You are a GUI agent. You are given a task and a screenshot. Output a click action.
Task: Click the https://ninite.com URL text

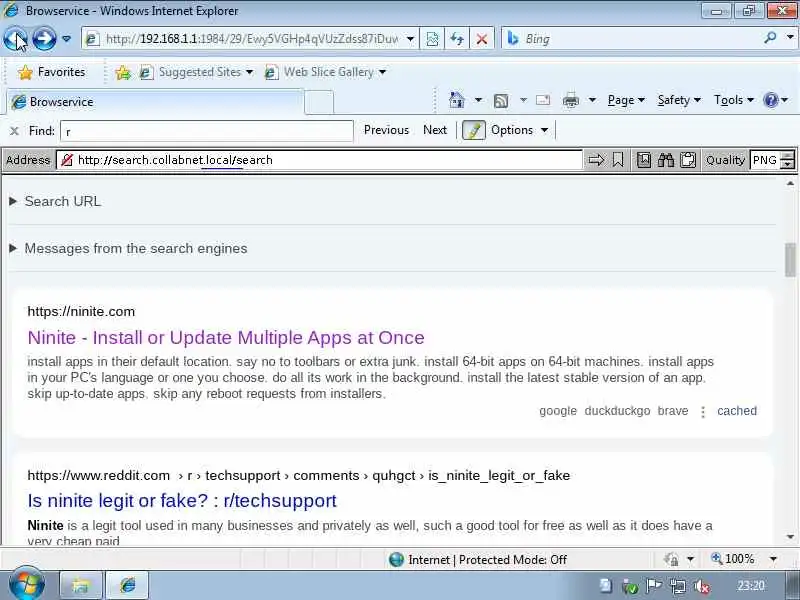[x=81, y=312]
